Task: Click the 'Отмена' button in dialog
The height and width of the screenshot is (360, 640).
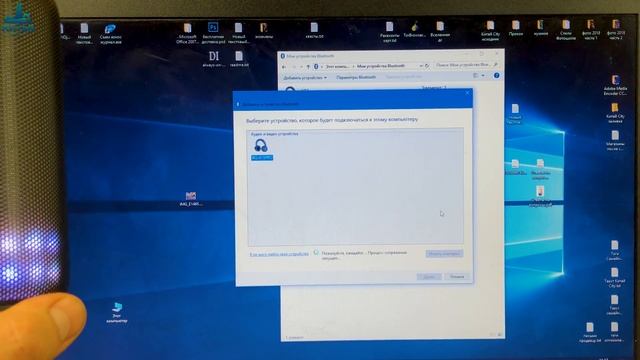Action: coord(457,277)
